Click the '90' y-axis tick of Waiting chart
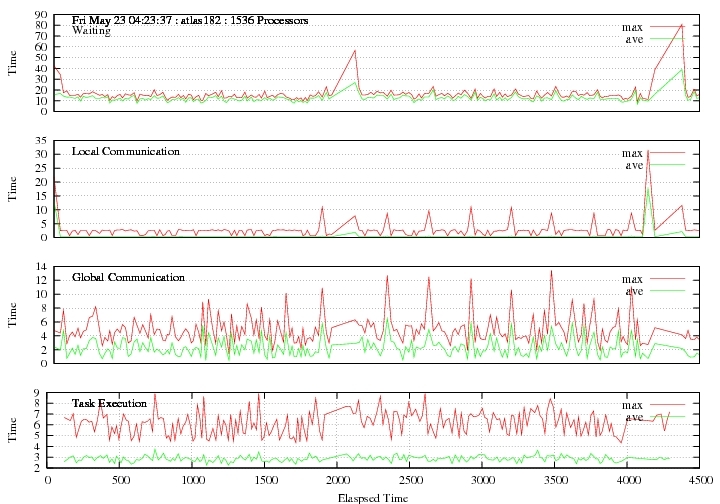The height and width of the screenshot is (504, 720). (41, 15)
